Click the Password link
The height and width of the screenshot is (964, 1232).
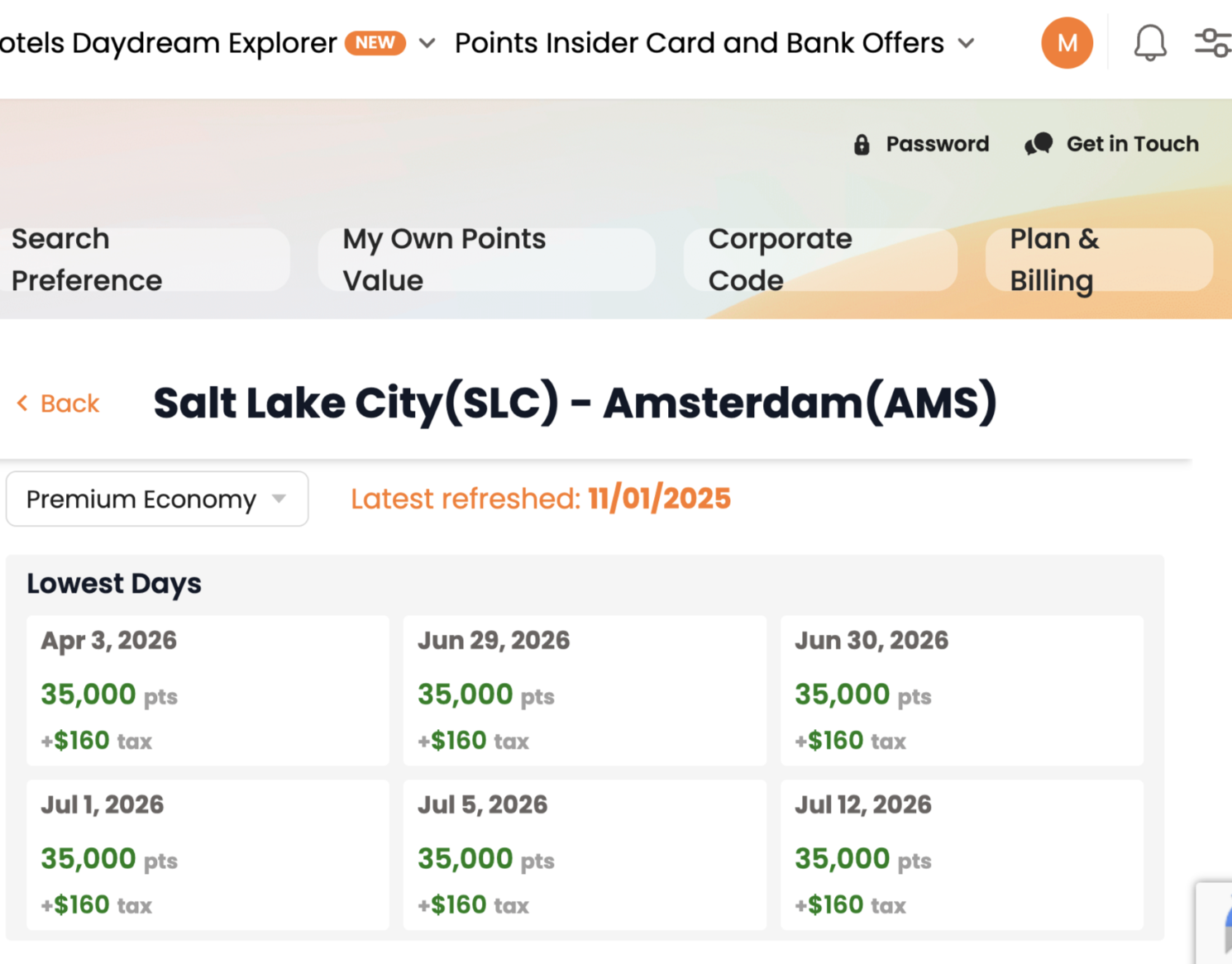[937, 144]
